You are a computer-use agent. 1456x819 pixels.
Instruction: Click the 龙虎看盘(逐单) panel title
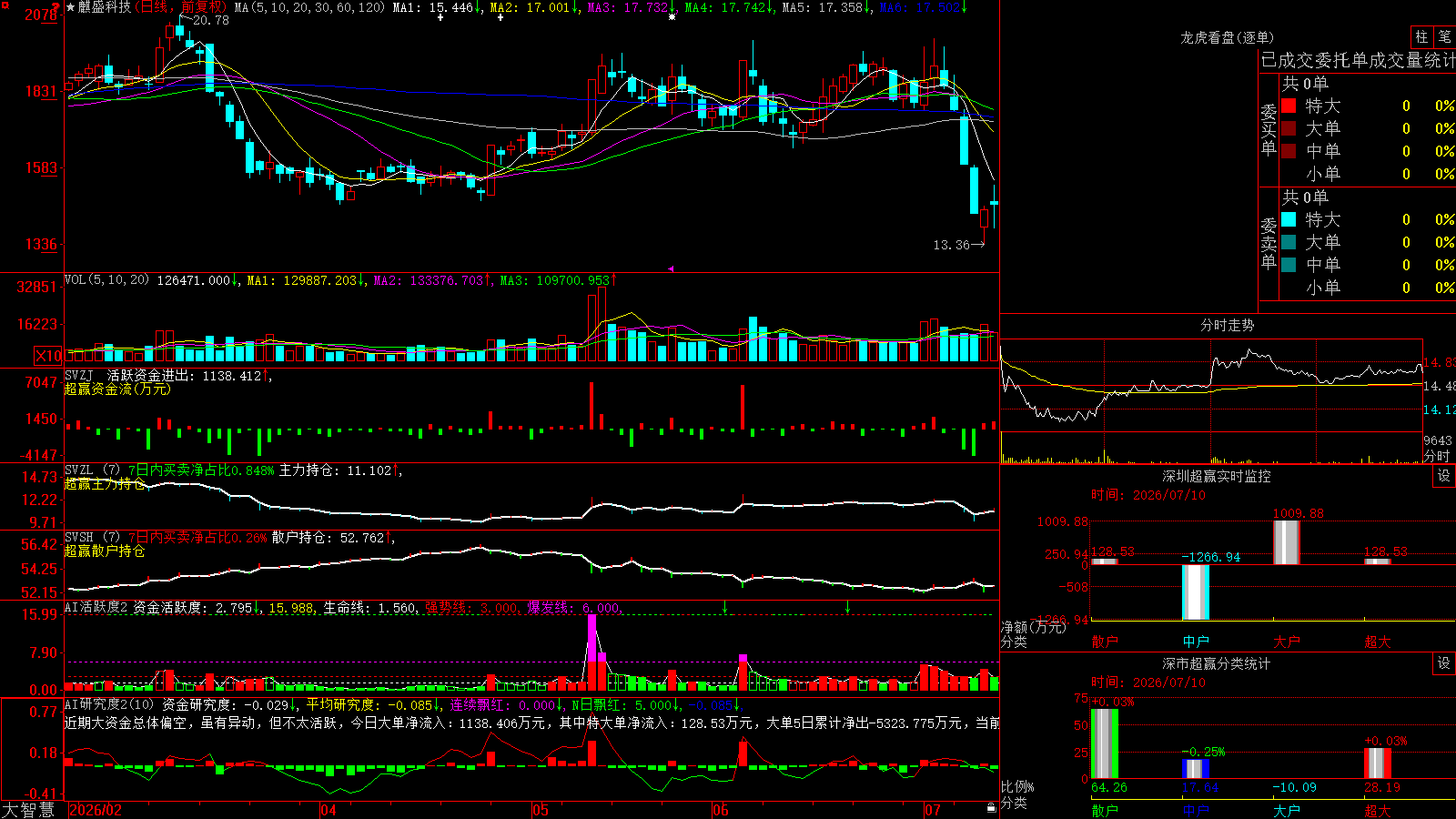(1228, 37)
